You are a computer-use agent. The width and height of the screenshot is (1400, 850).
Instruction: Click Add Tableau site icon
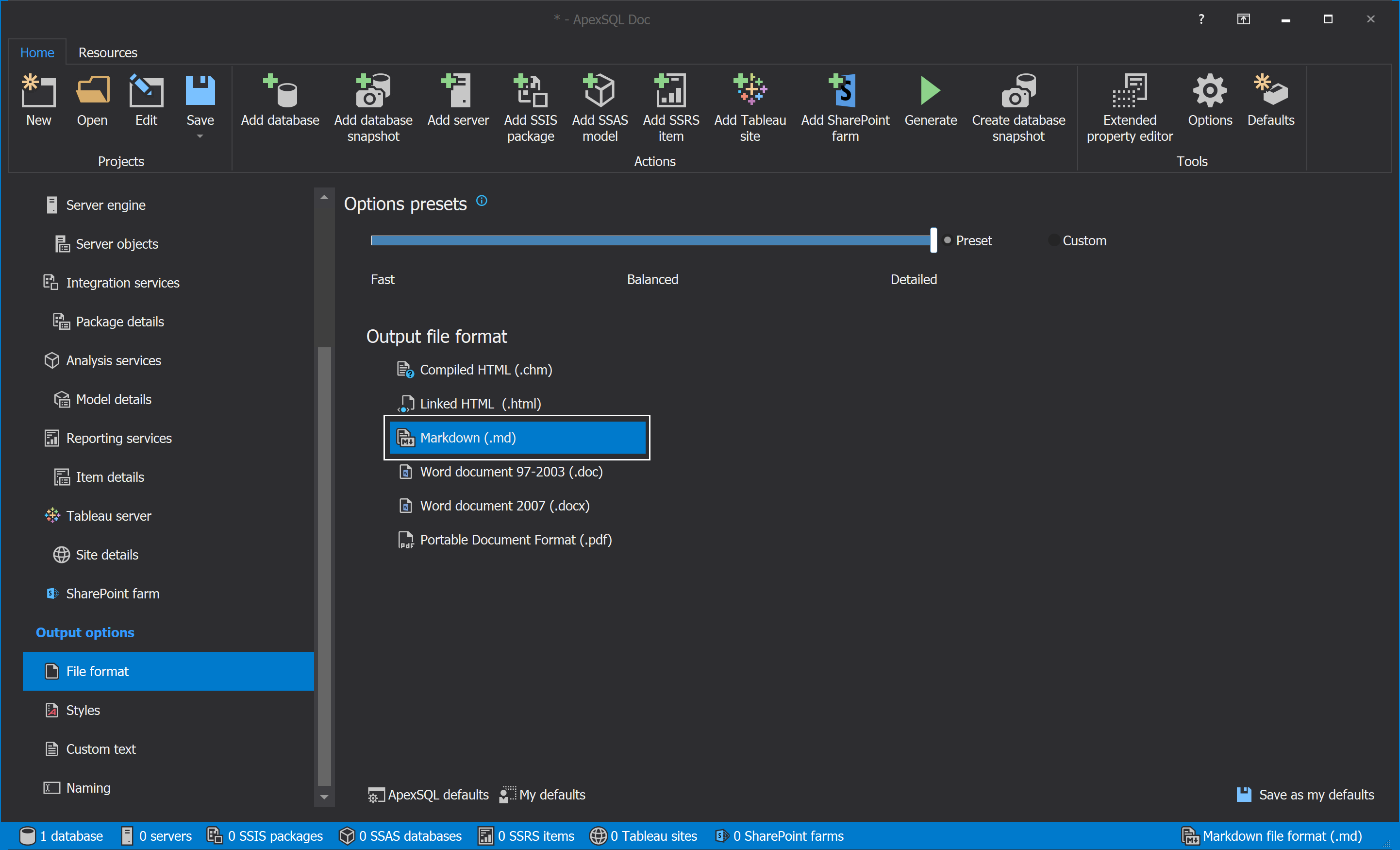tap(750, 90)
